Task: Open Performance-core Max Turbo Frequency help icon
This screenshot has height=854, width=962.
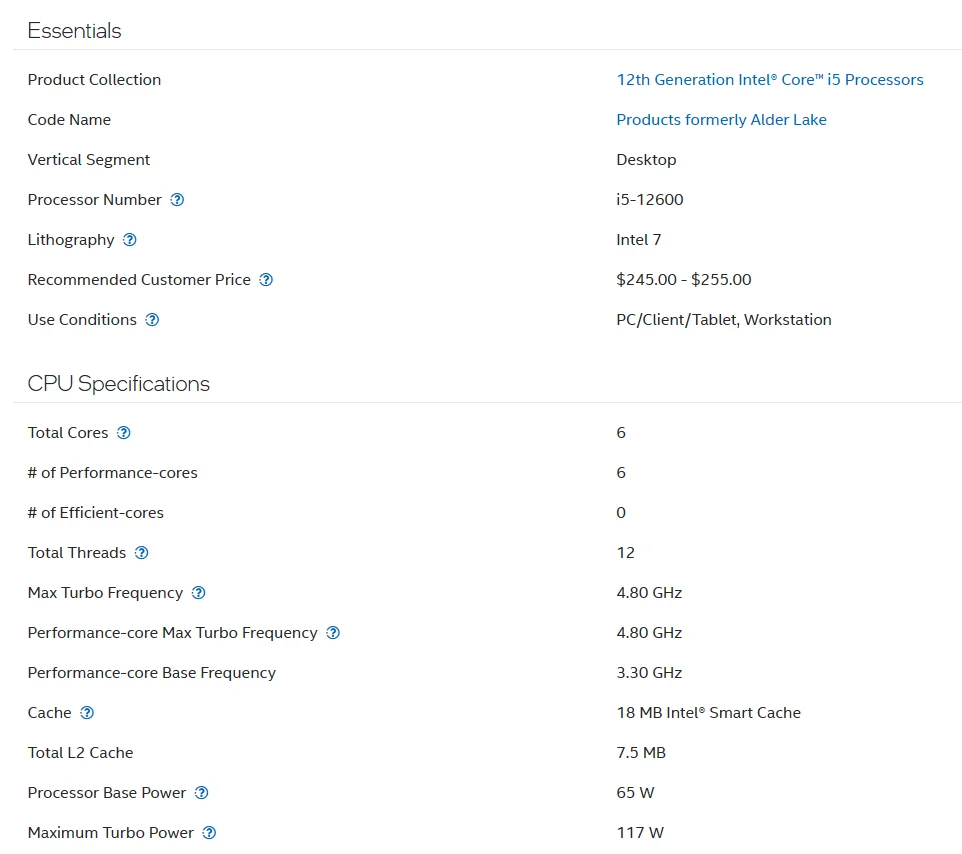Action: pyautogui.click(x=333, y=633)
